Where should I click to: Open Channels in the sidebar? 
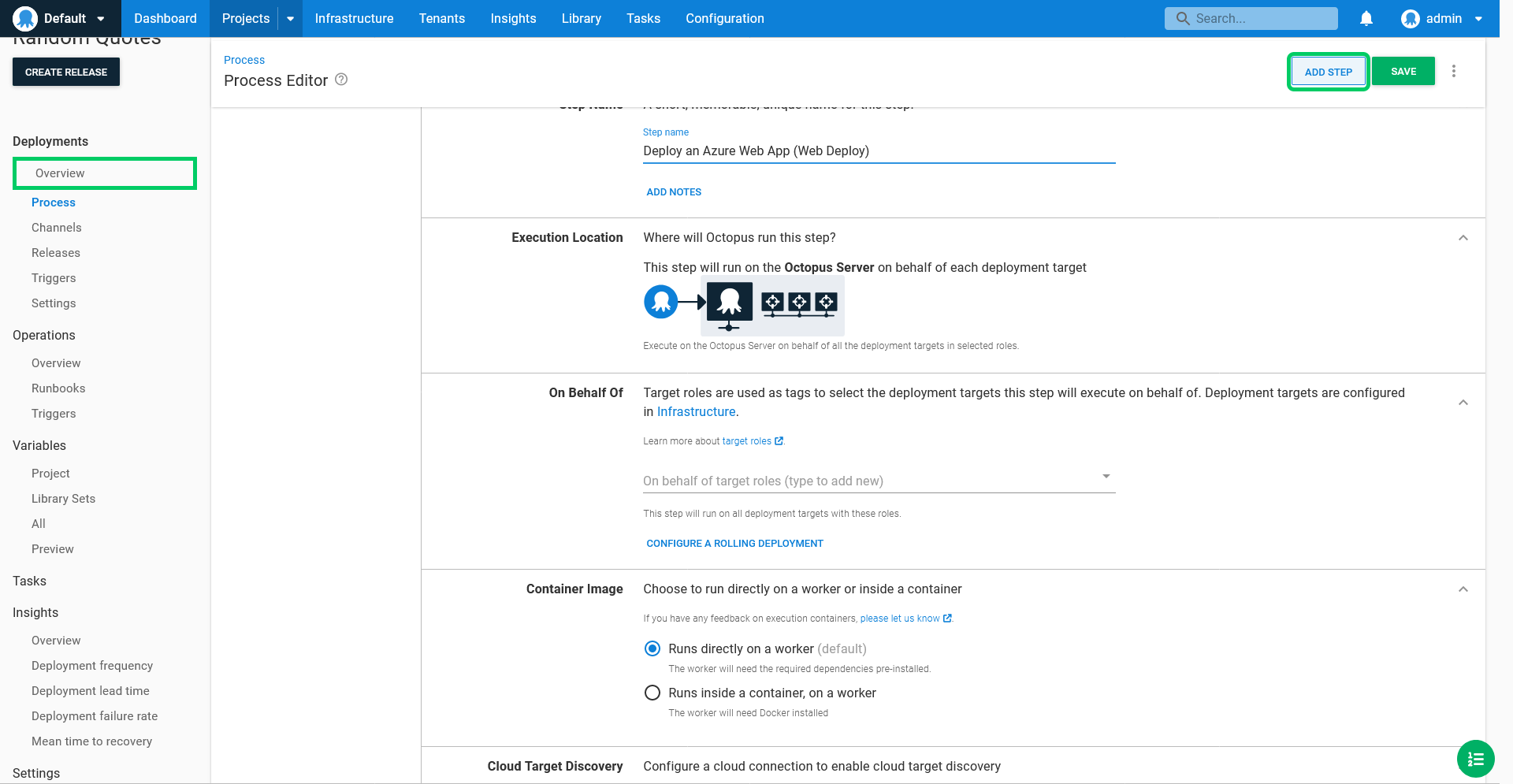point(57,228)
